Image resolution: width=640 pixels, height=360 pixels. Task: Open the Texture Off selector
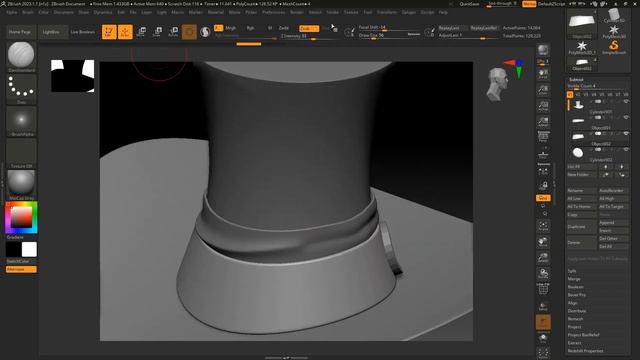point(21,153)
